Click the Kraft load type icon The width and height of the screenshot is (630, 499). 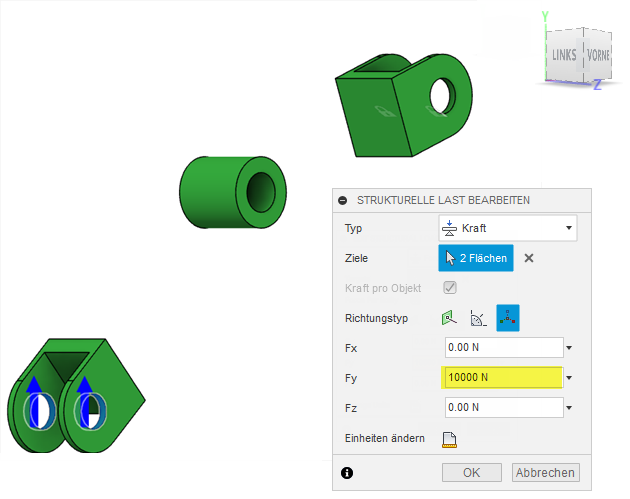click(449, 228)
